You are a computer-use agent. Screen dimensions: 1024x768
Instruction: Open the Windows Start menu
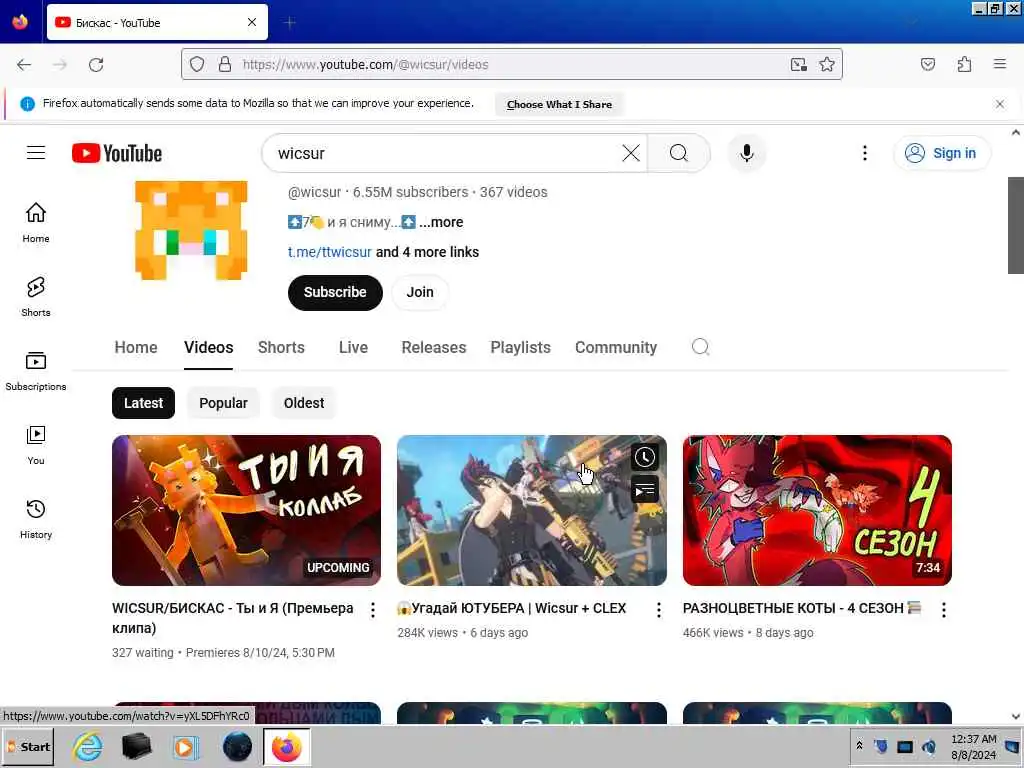click(29, 746)
